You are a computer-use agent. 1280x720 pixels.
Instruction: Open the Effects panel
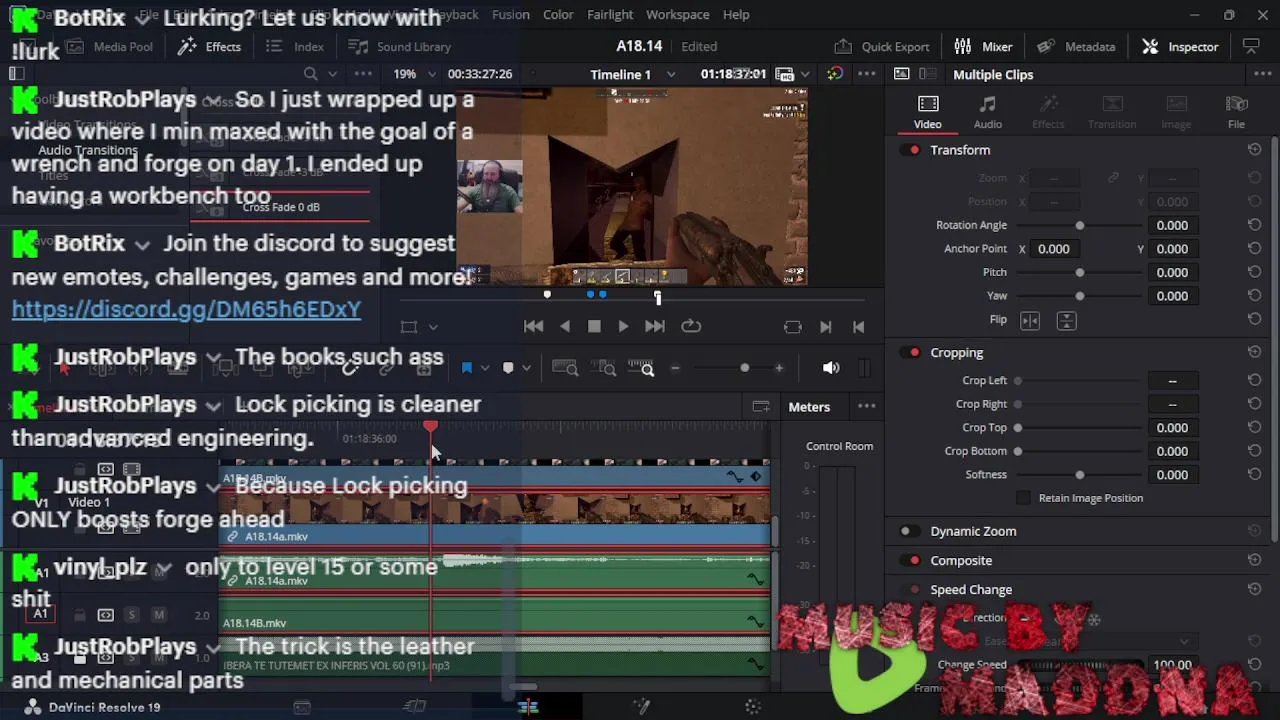pyautogui.click(x=209, y=46)
